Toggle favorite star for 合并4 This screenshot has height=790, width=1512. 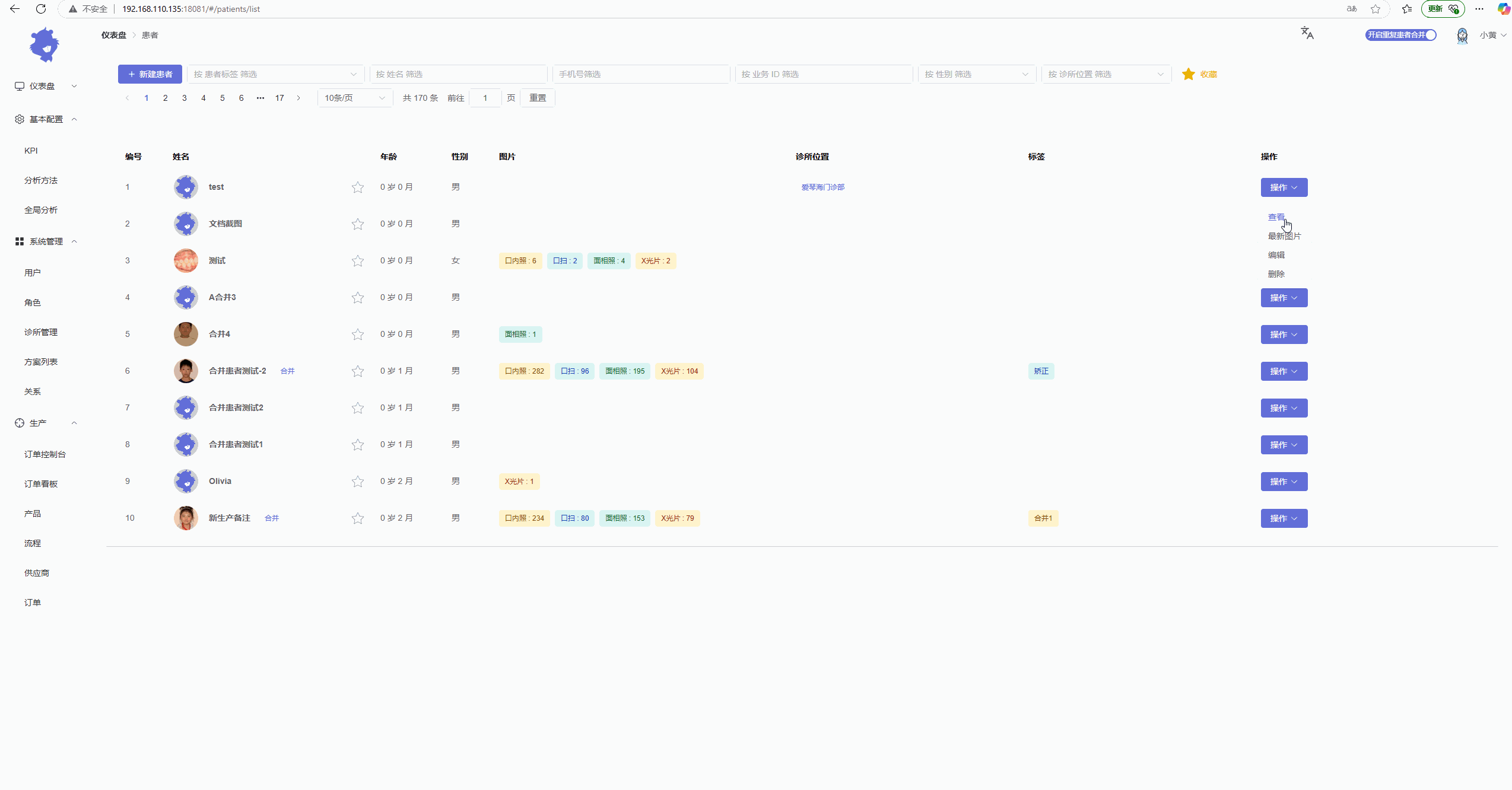[357, 335]
